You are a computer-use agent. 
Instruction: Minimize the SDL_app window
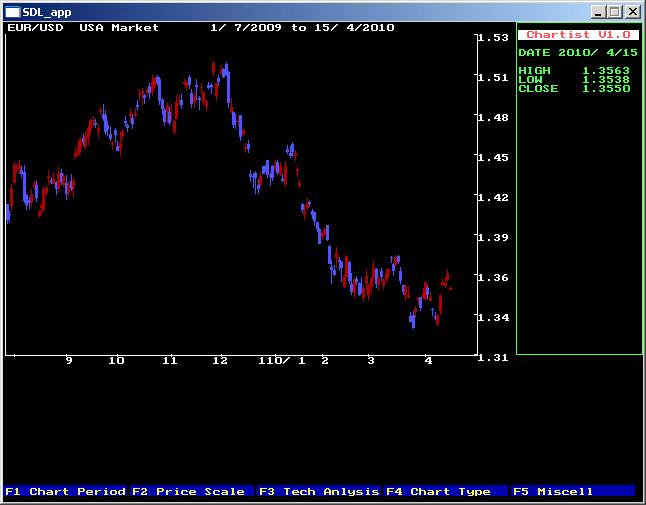pos(598,12)
